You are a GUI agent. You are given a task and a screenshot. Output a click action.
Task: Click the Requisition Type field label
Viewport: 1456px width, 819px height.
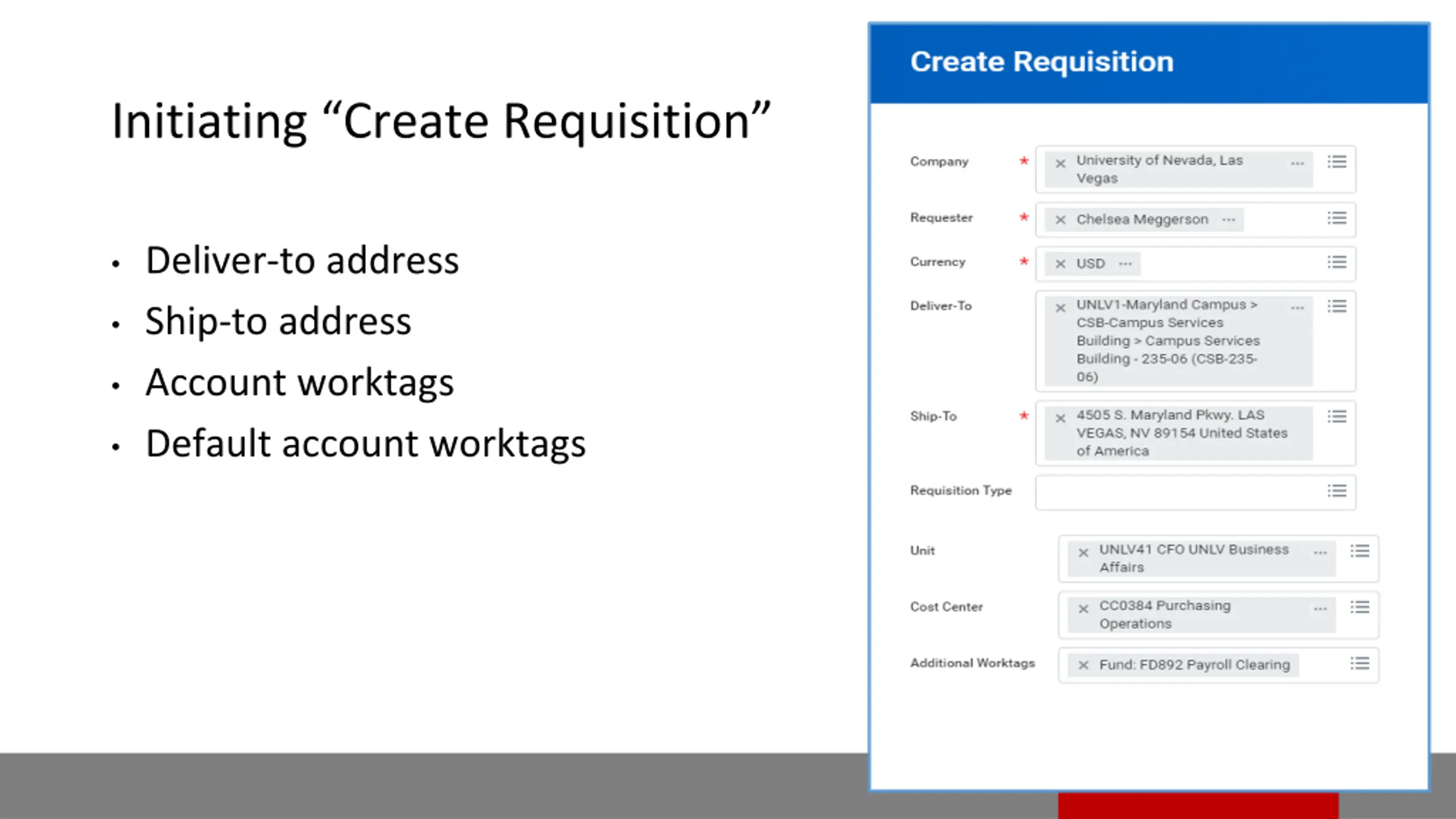pos(961,491)
